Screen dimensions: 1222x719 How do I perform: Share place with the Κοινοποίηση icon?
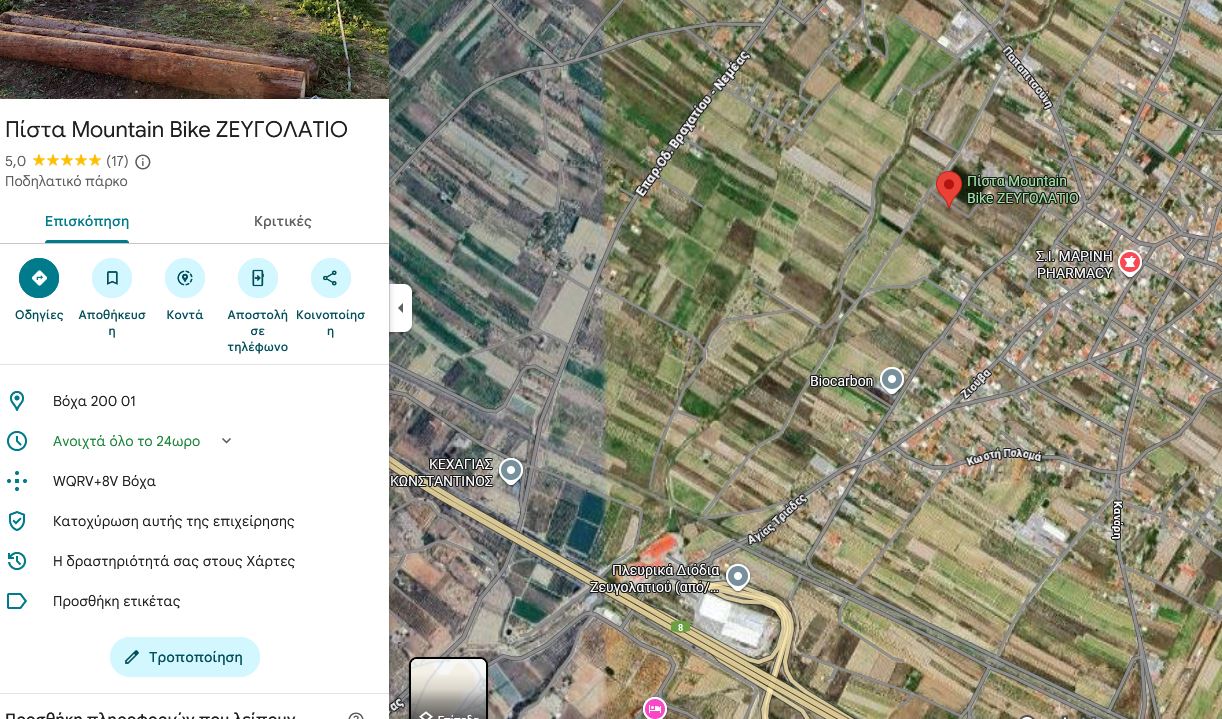coord(331,278)
